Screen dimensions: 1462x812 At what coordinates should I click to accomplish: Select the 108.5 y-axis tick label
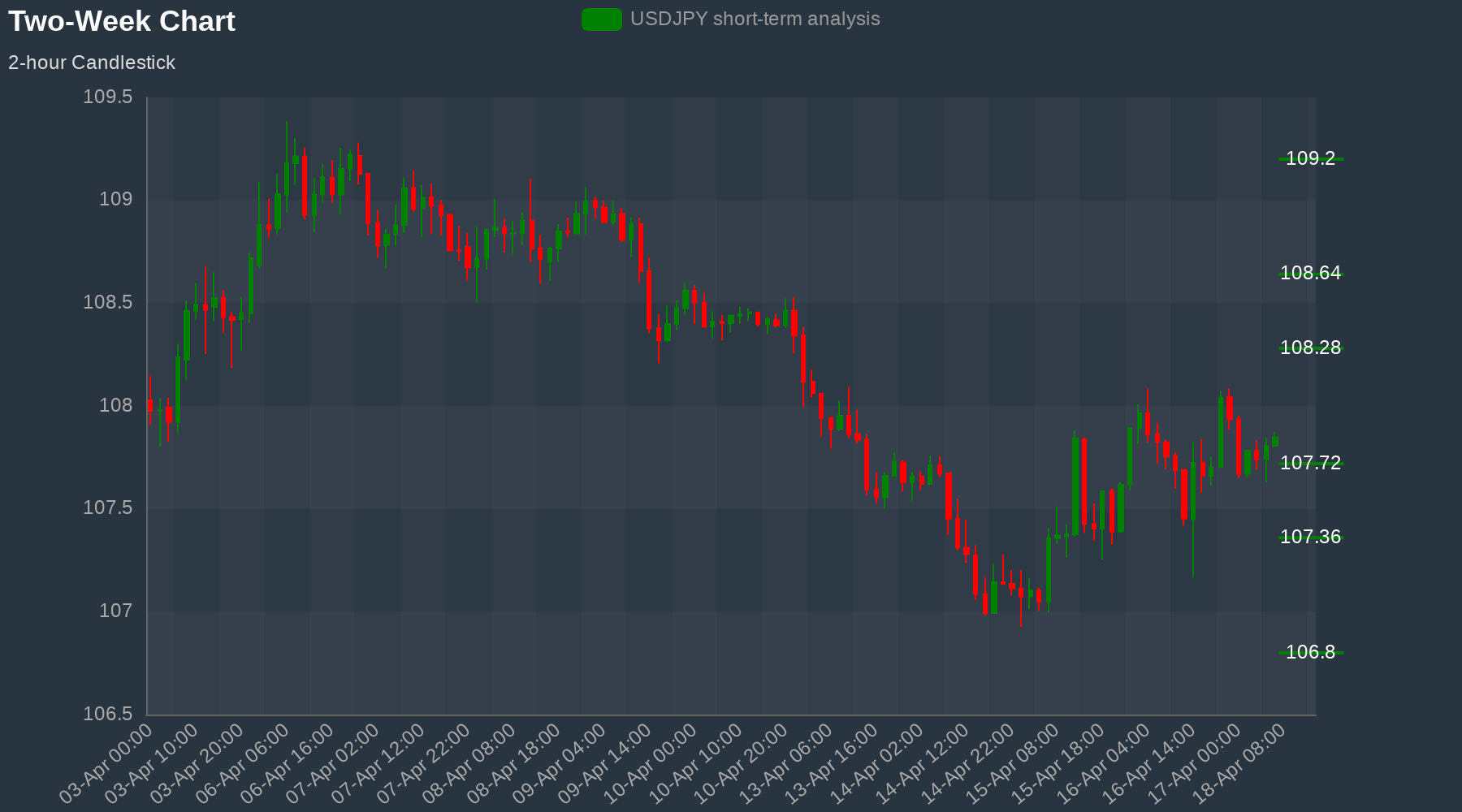(x=107, y=303)
